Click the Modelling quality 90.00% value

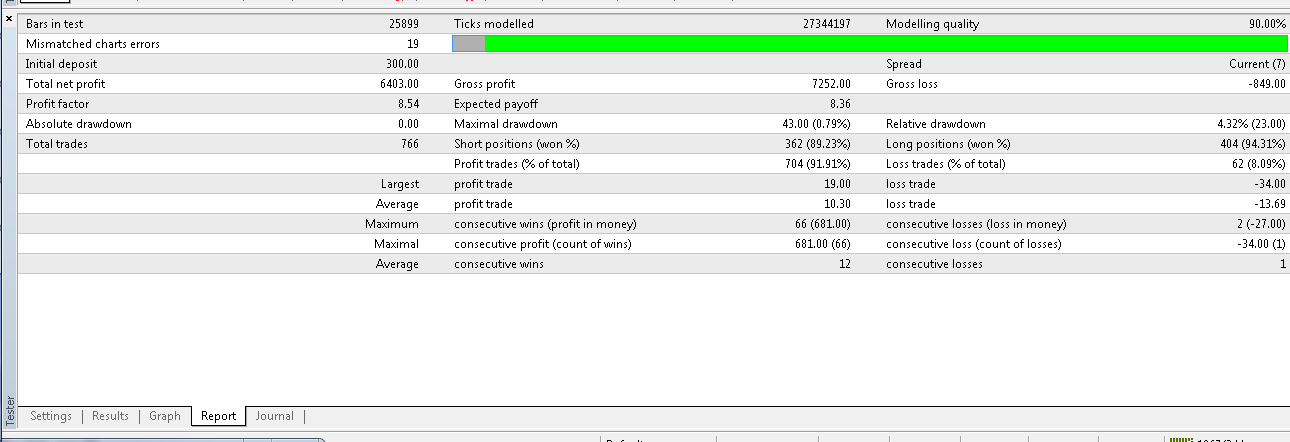(1261, 24)
